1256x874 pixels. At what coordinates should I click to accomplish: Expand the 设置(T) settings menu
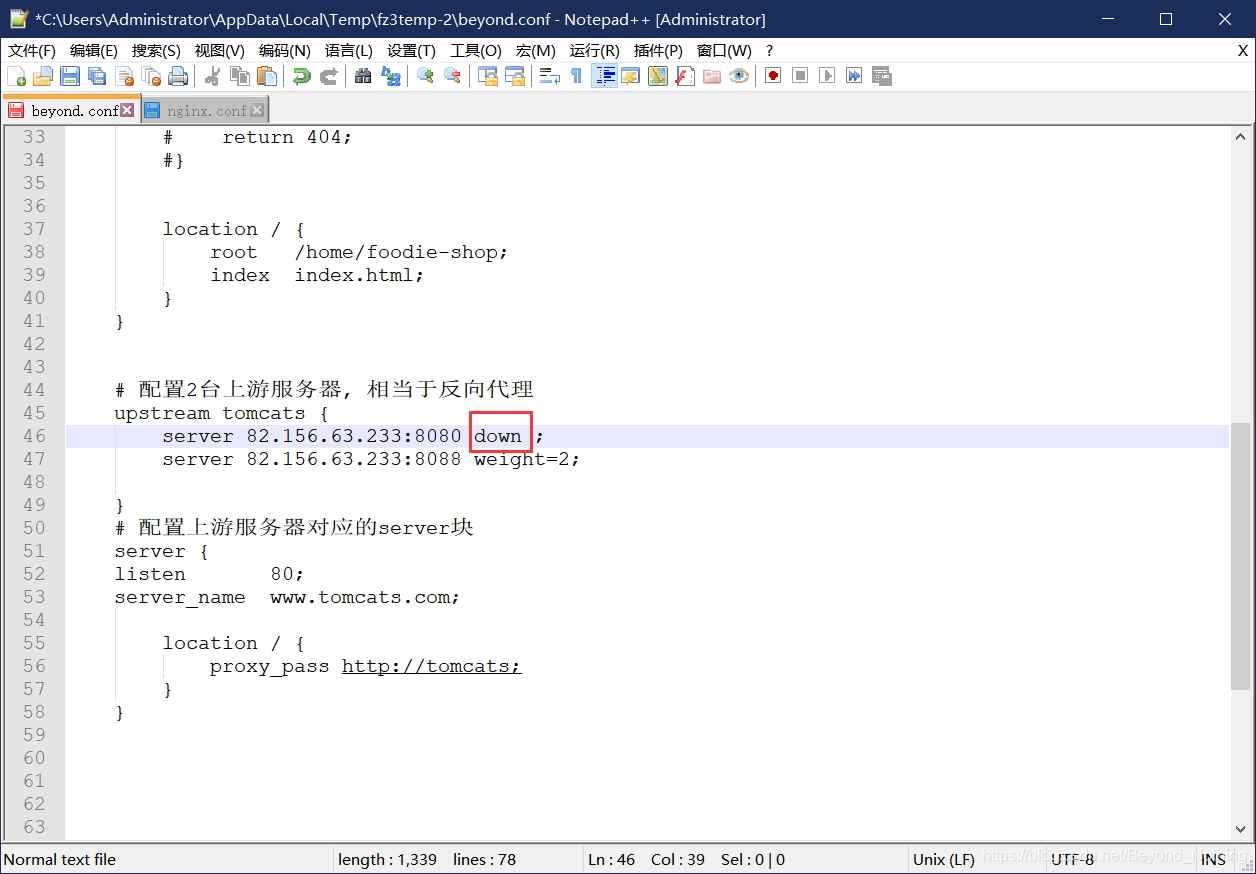[411, 50]
